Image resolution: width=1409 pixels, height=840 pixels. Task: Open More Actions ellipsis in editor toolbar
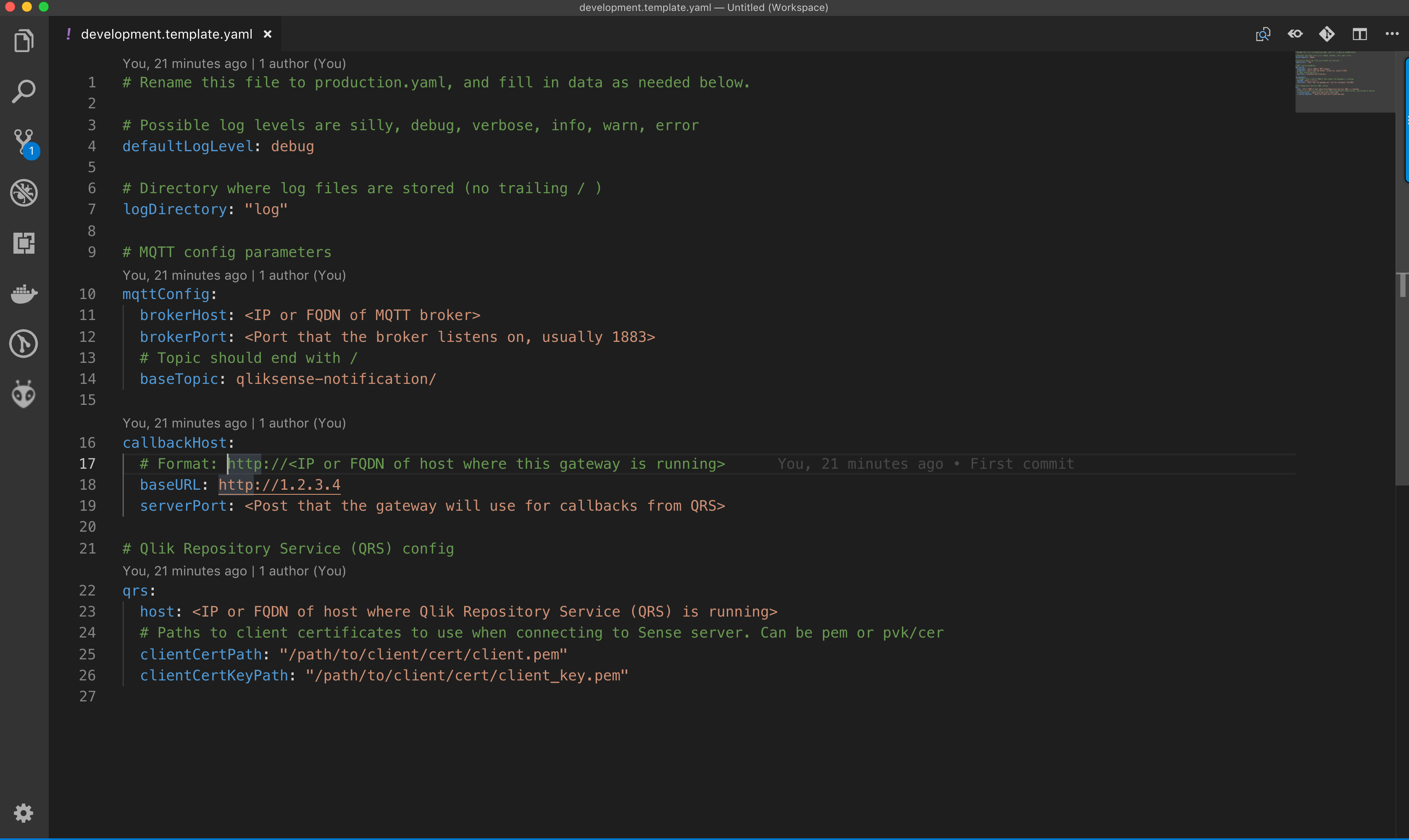1392,34
